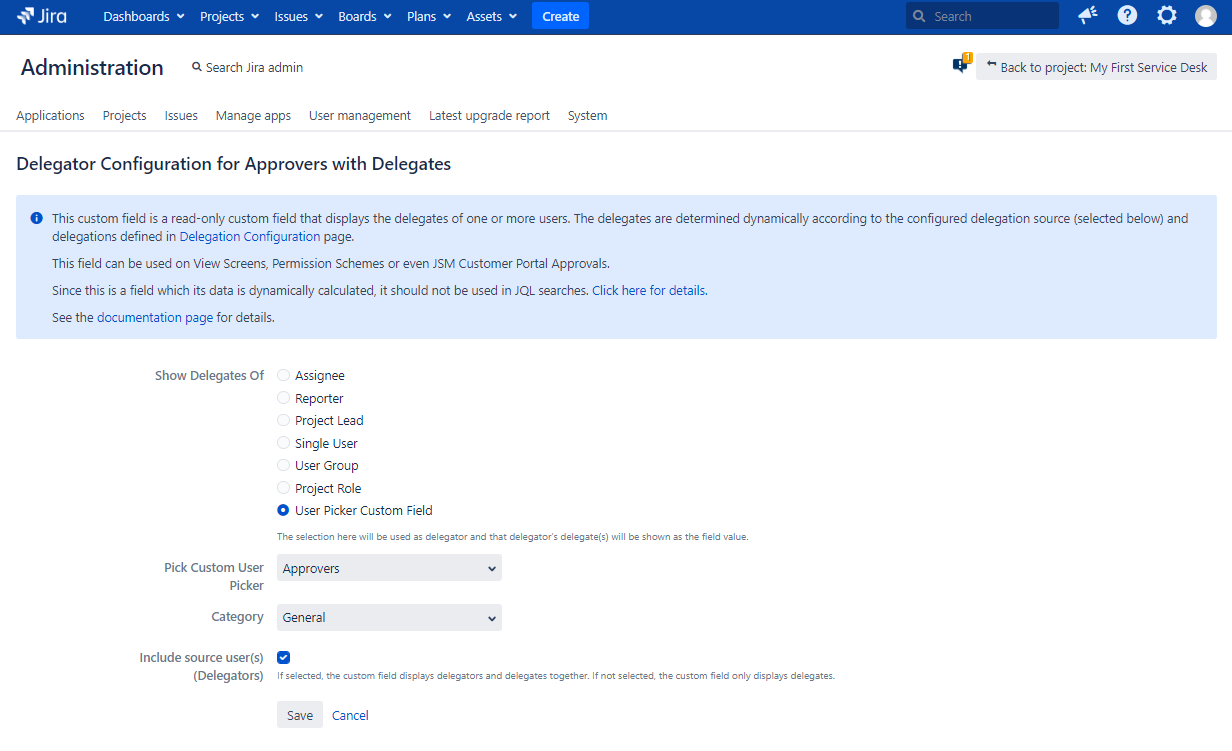Open the notifications megaphone icon
This screenshot has height=751, width=1232.
tap(1088, 16)
